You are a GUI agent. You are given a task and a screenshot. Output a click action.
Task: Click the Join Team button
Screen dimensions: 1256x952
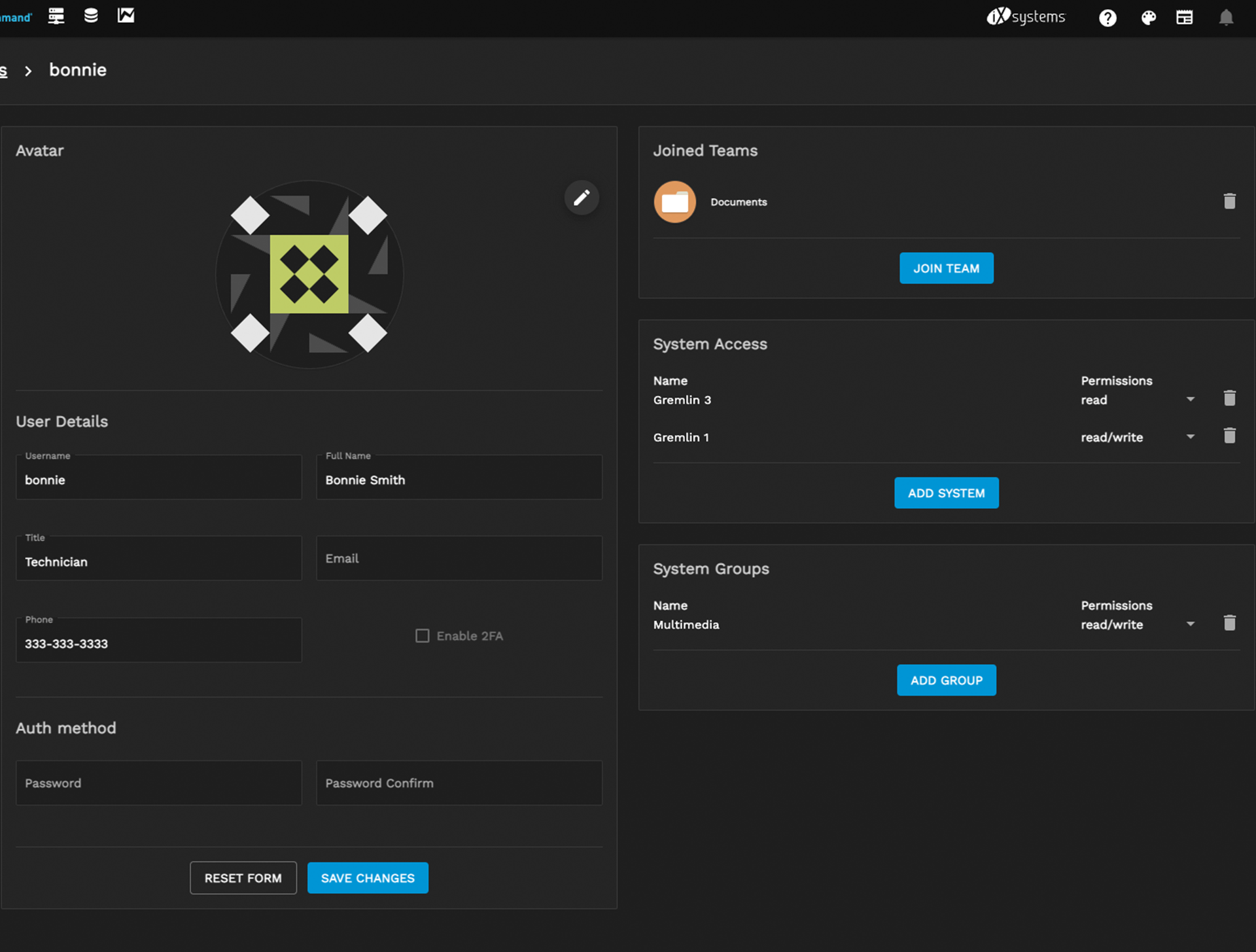point(946,268)
